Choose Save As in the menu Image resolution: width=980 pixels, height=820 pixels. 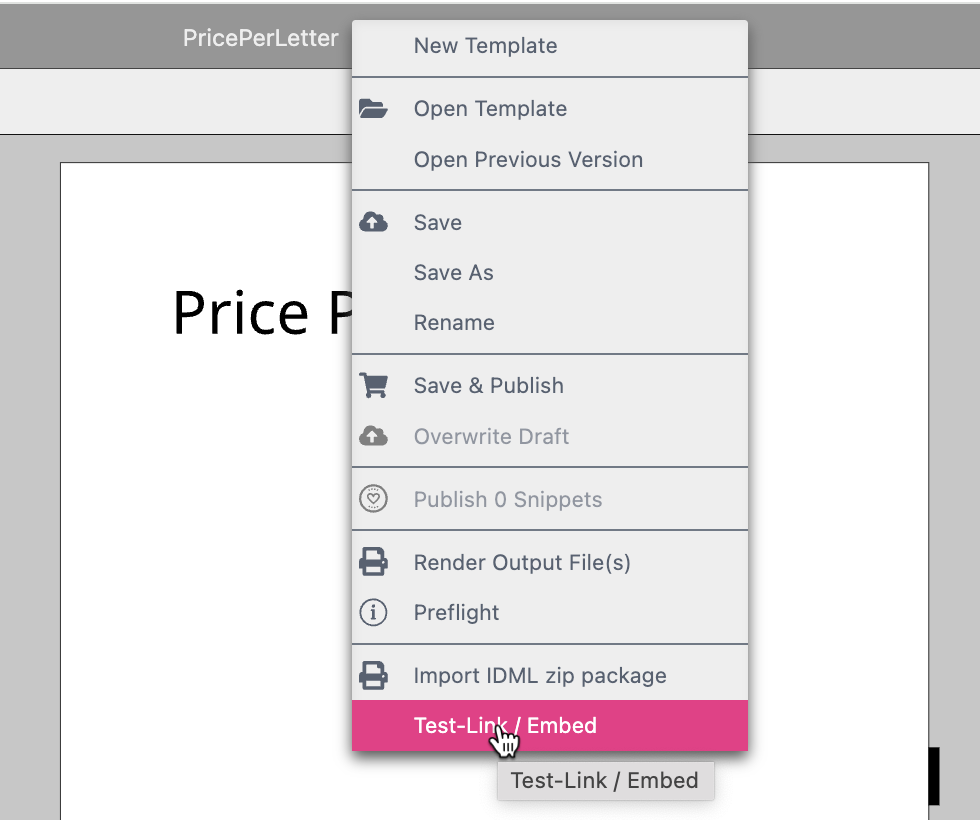453,273
